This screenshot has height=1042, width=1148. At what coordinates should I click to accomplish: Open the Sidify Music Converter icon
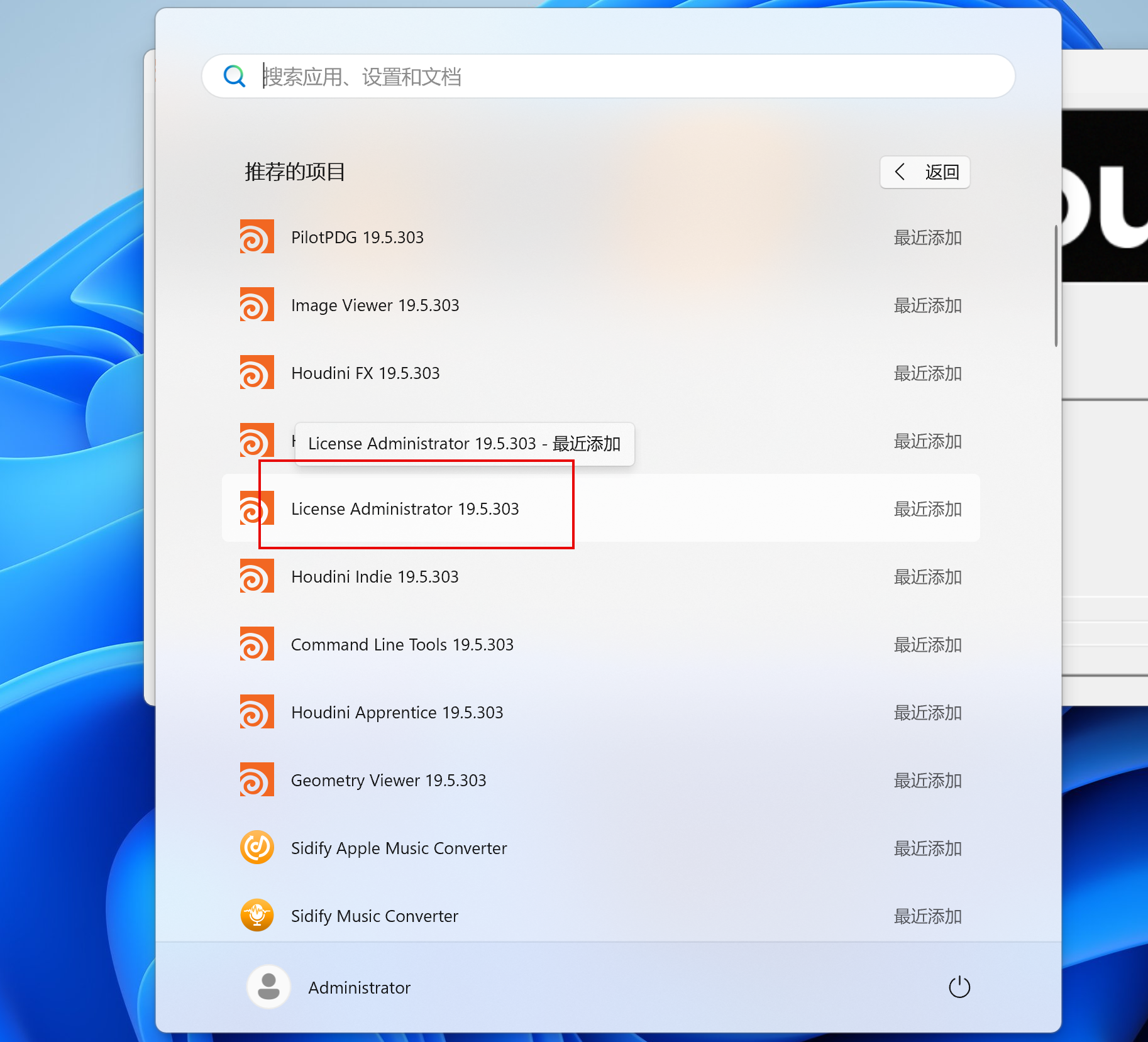(x=257, y=916)
